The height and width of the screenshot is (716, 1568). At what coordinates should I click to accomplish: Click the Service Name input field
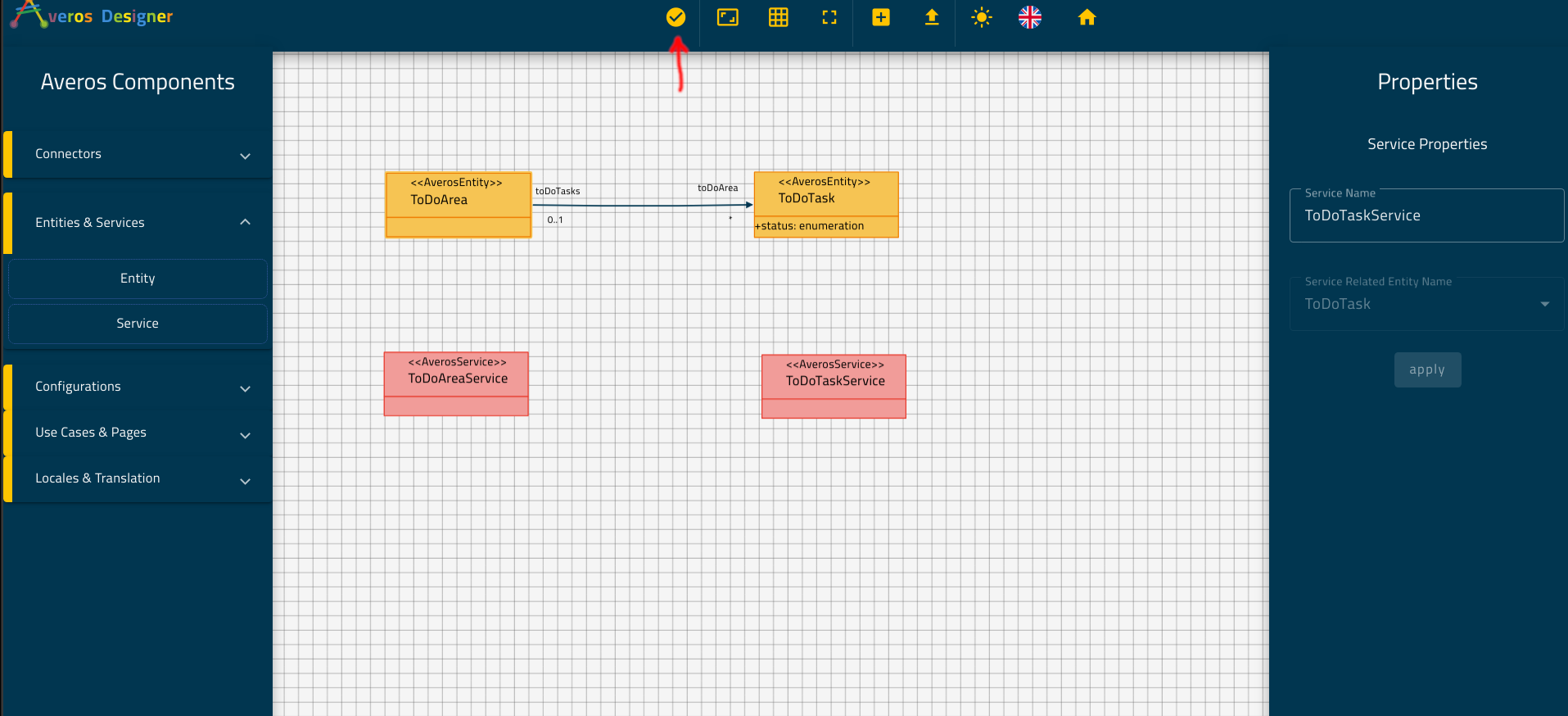pos(1426,215)
